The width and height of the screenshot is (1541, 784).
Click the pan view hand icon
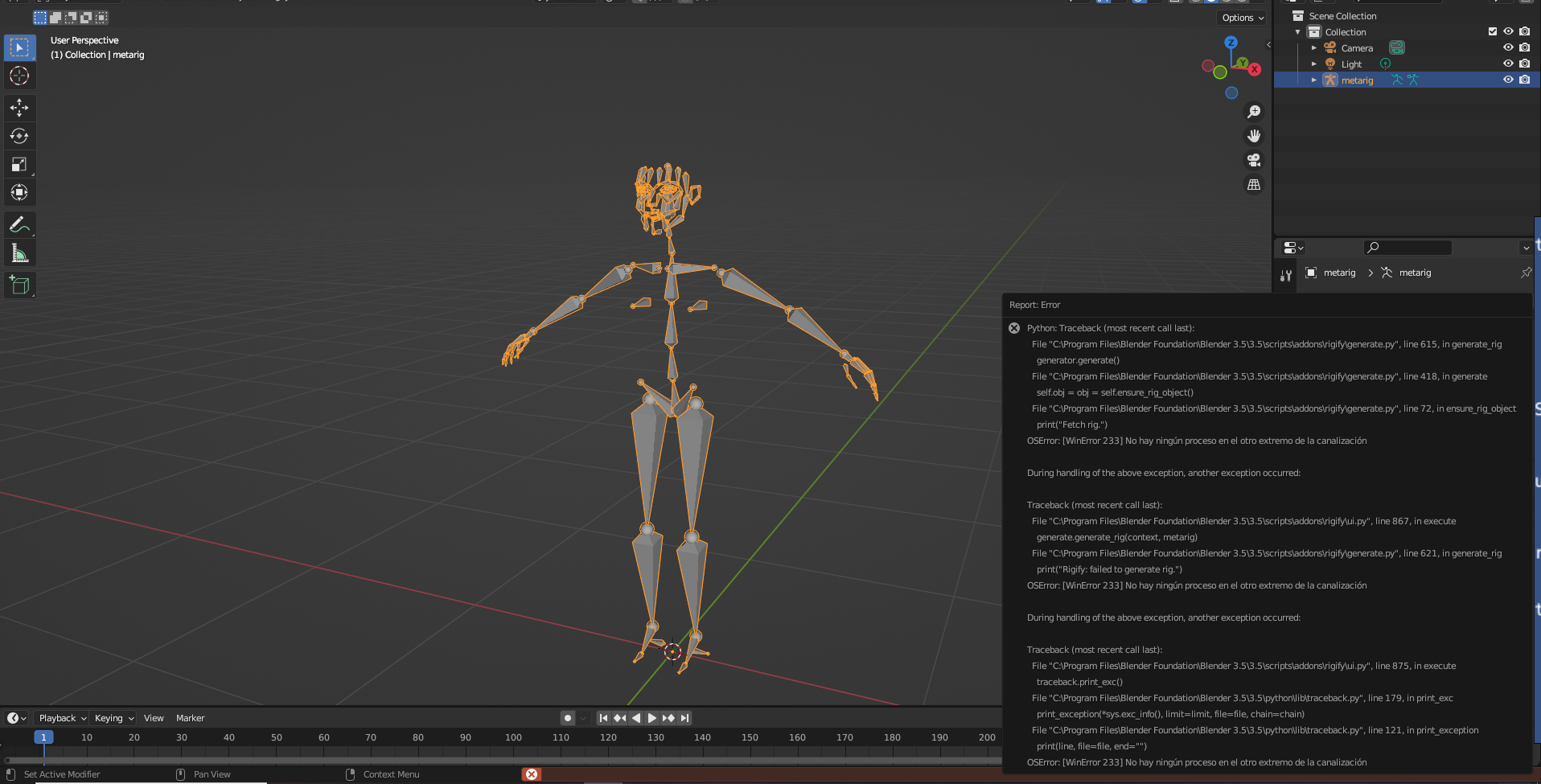click(x=1254, y=136)
